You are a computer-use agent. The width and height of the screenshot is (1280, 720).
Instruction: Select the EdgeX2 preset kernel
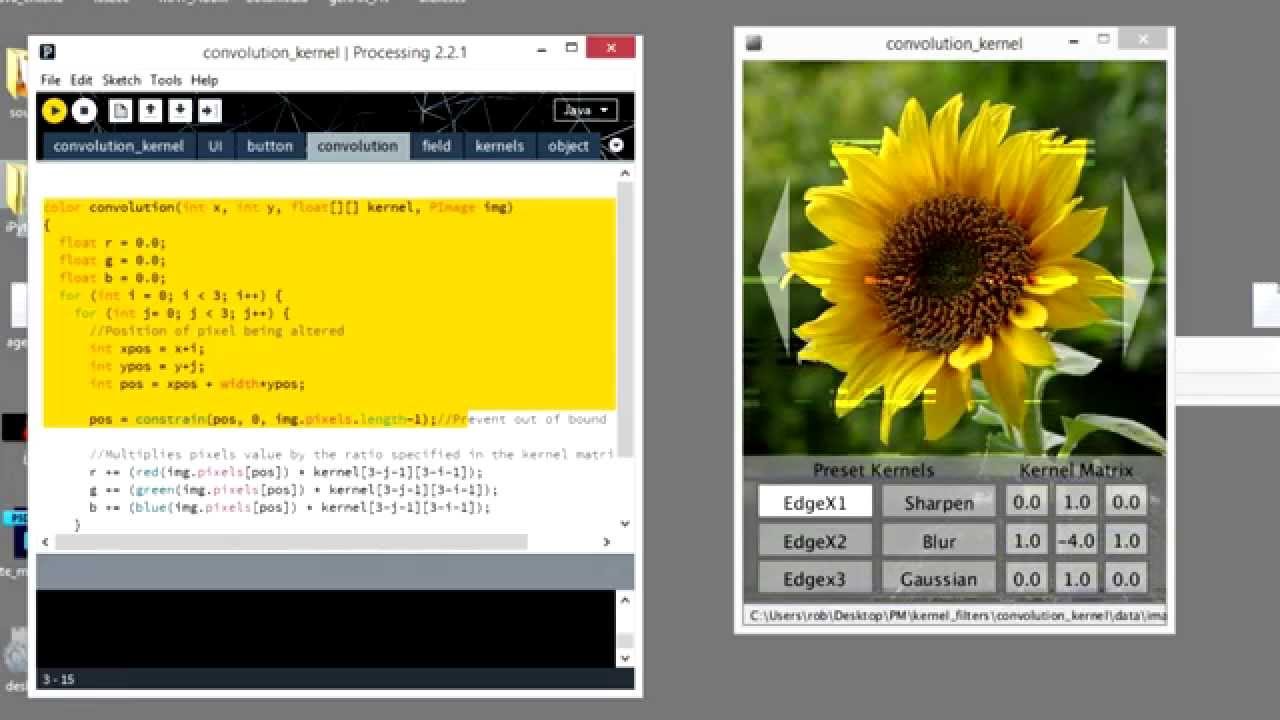click(x=815, y=541)
